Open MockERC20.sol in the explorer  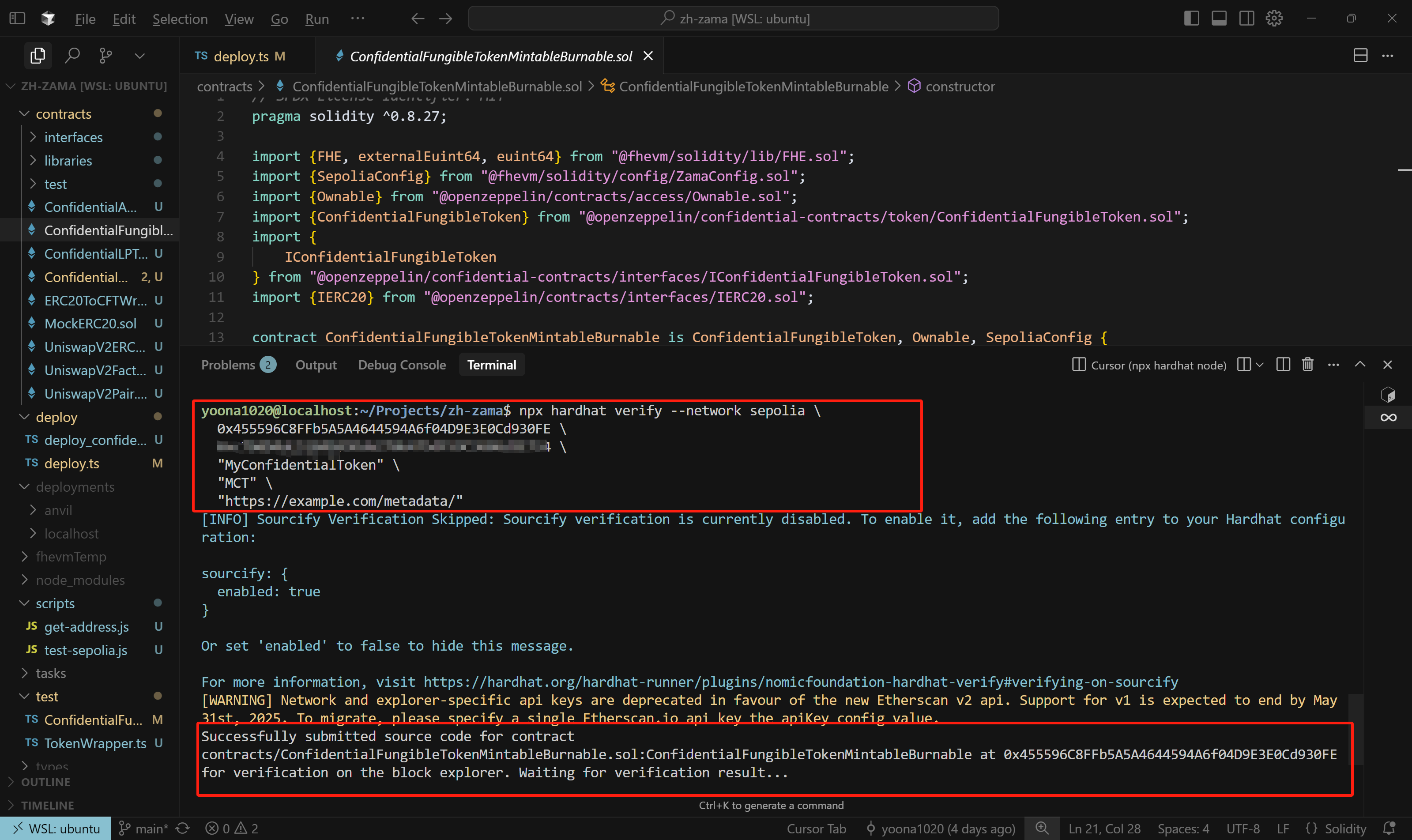pyautogui.click(x=90, y=323)
